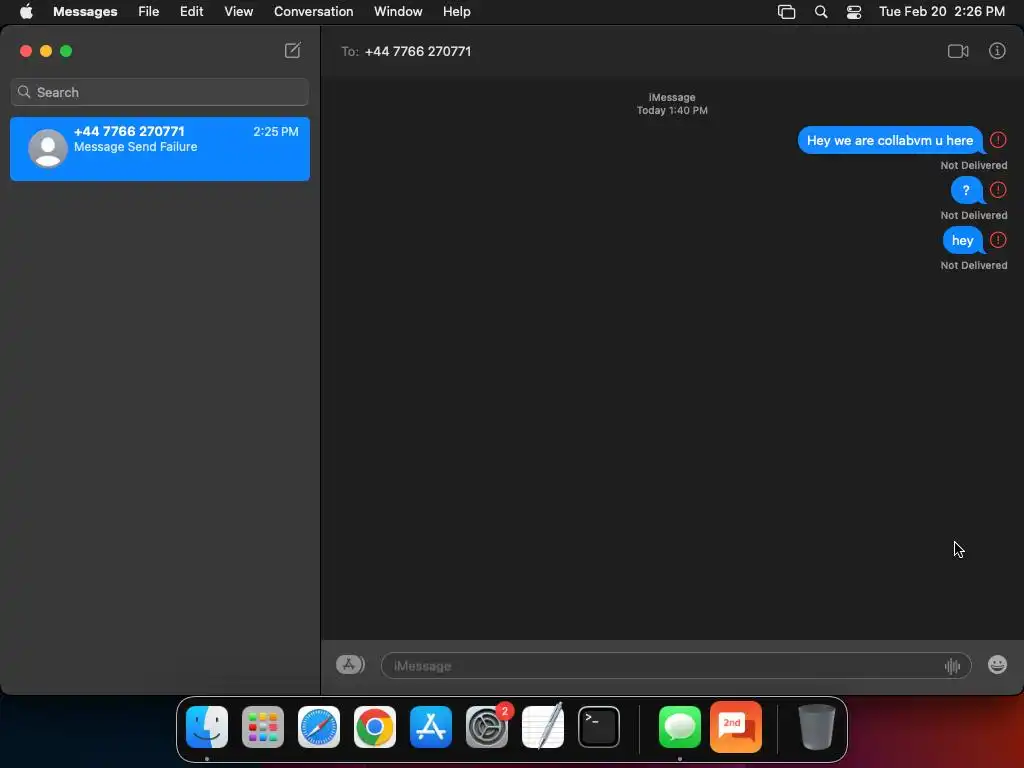Click the screen mirroring menu bar icon
Image resolution: width=1024 pixels, height=768 pixels.
(x=786, y=12)
